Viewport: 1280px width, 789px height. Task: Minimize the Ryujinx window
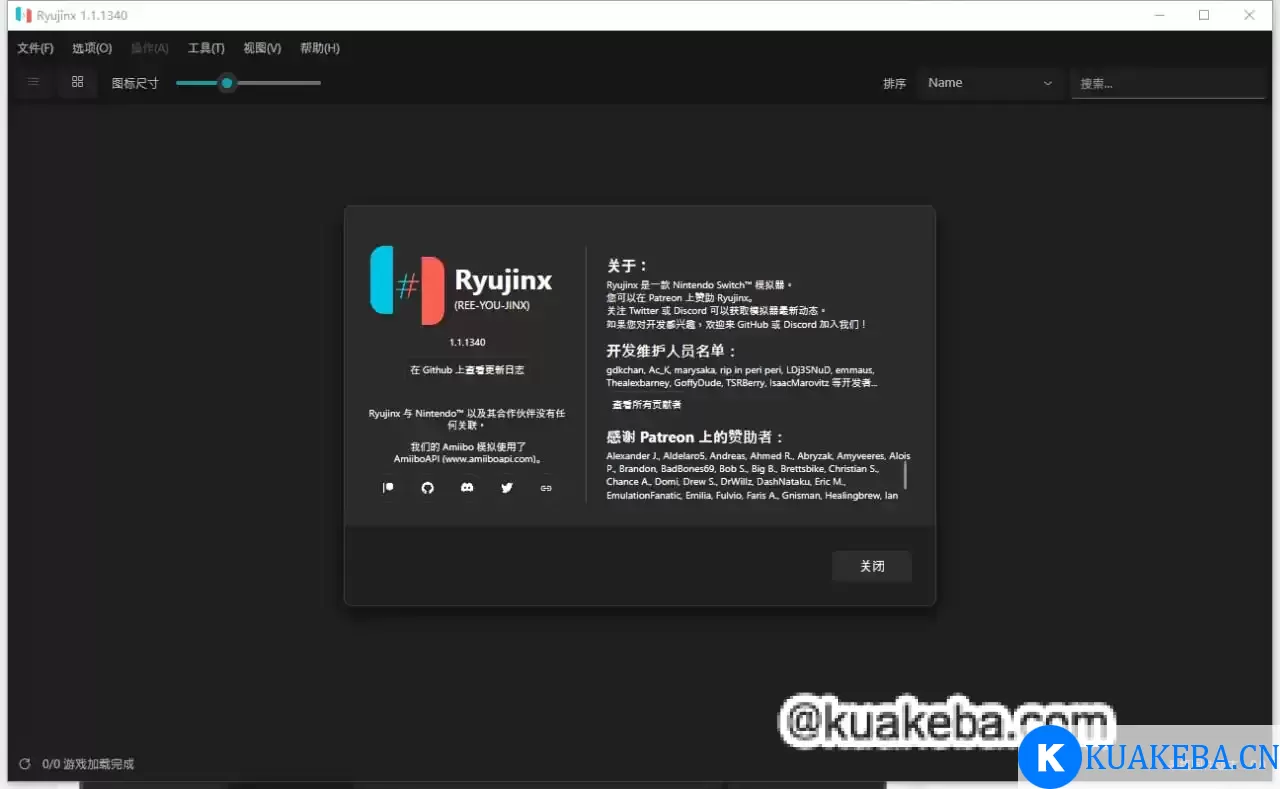tap(1159, 15)
